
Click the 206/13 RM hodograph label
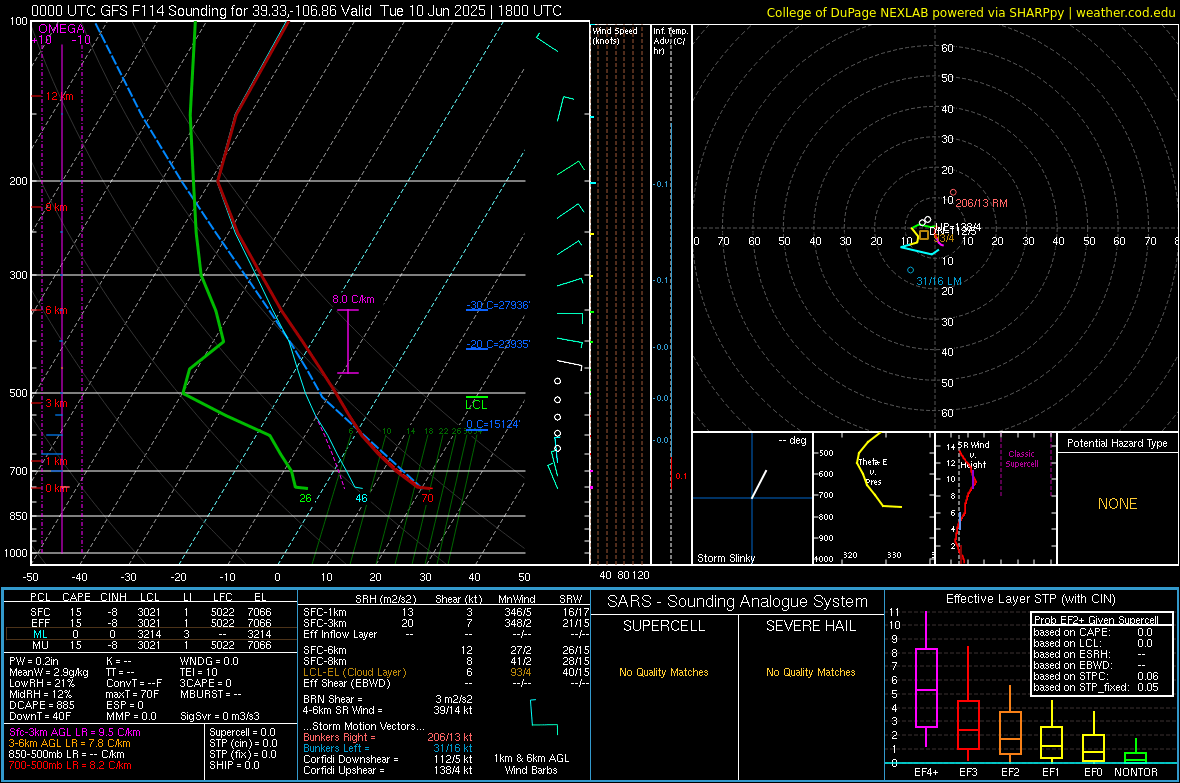tap(981, 203)
